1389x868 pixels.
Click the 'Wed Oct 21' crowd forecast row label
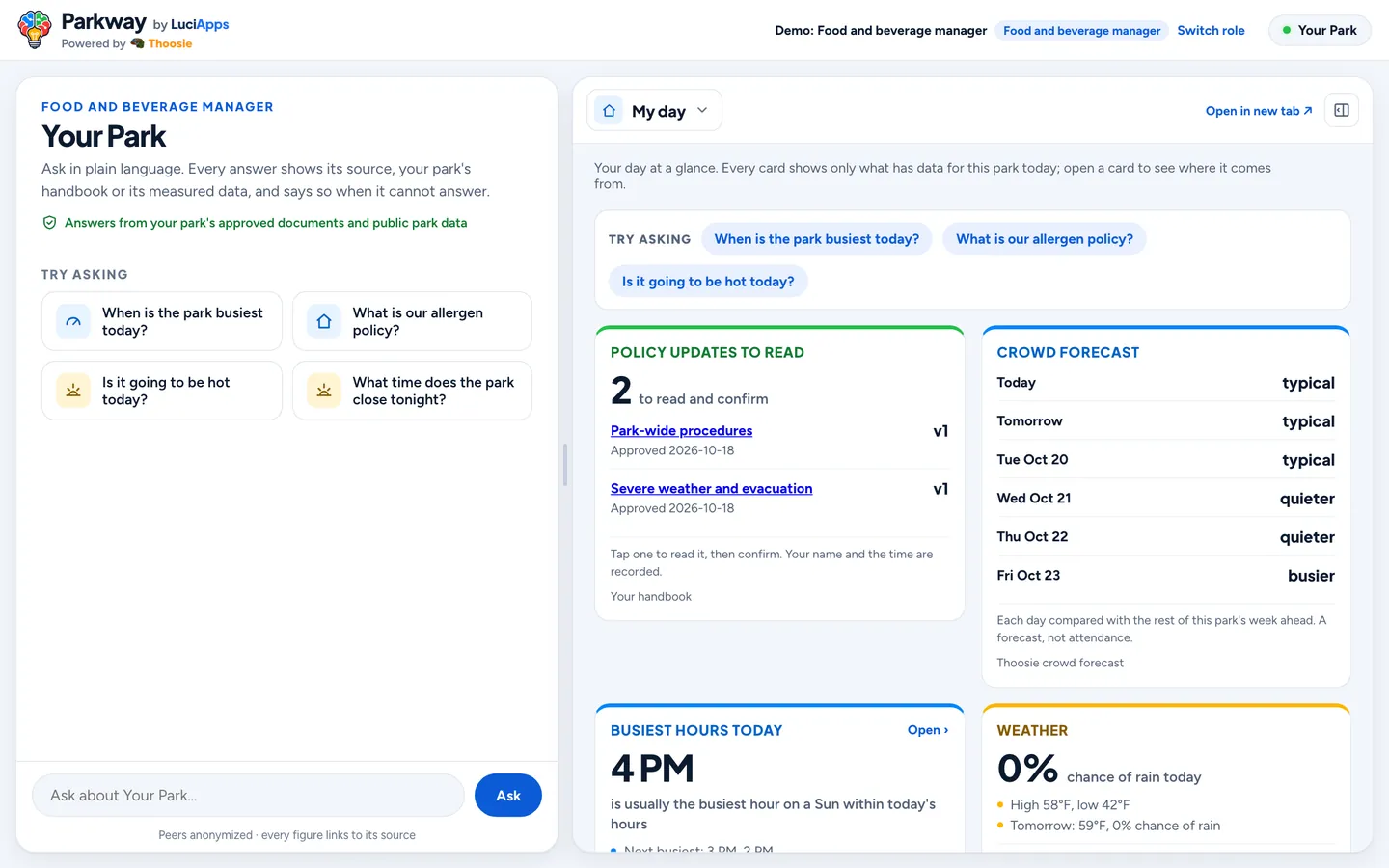(x=1034, y=499)
